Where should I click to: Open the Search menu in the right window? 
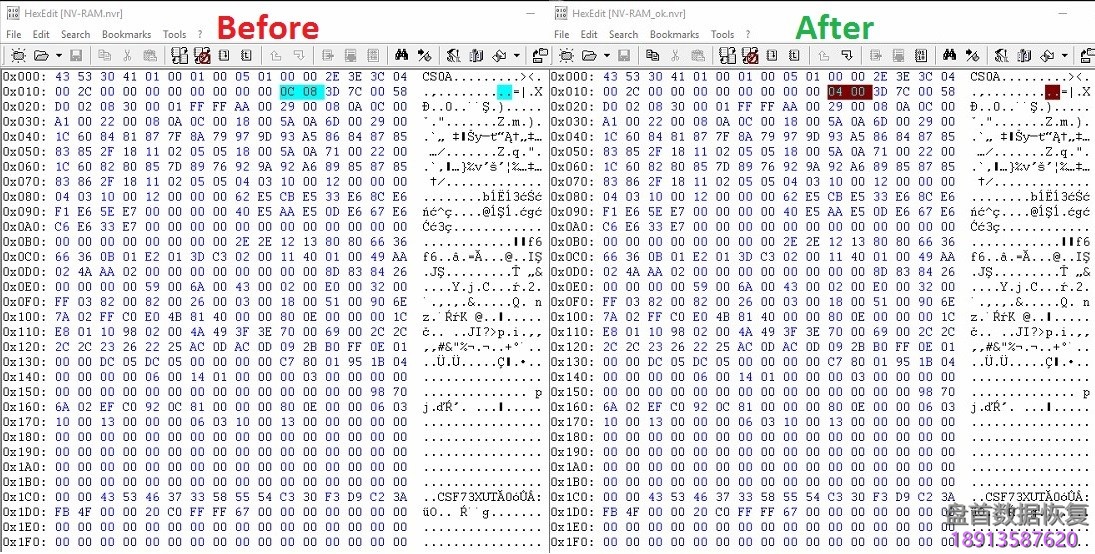(x=623, y=34)
